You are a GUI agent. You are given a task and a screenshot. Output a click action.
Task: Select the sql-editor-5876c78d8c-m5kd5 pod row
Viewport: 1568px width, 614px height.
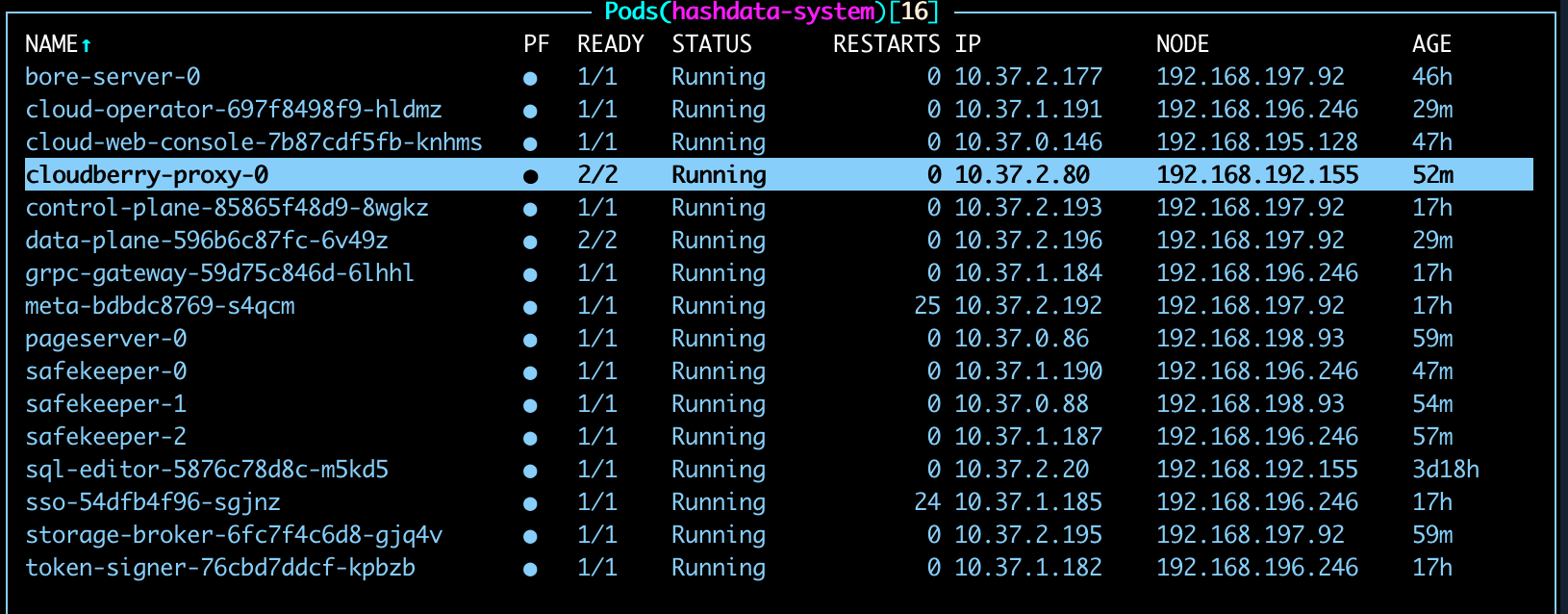[x=207, y=470]
